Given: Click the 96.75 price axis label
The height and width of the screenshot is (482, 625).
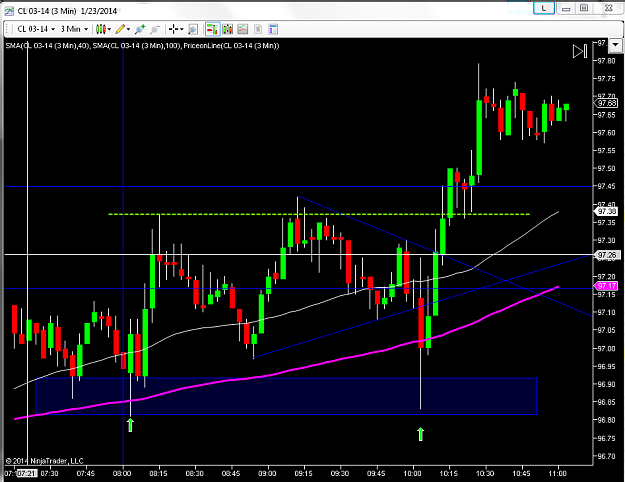Looking at the screenshot, I should pyautogui.click(x=606, y=438).
